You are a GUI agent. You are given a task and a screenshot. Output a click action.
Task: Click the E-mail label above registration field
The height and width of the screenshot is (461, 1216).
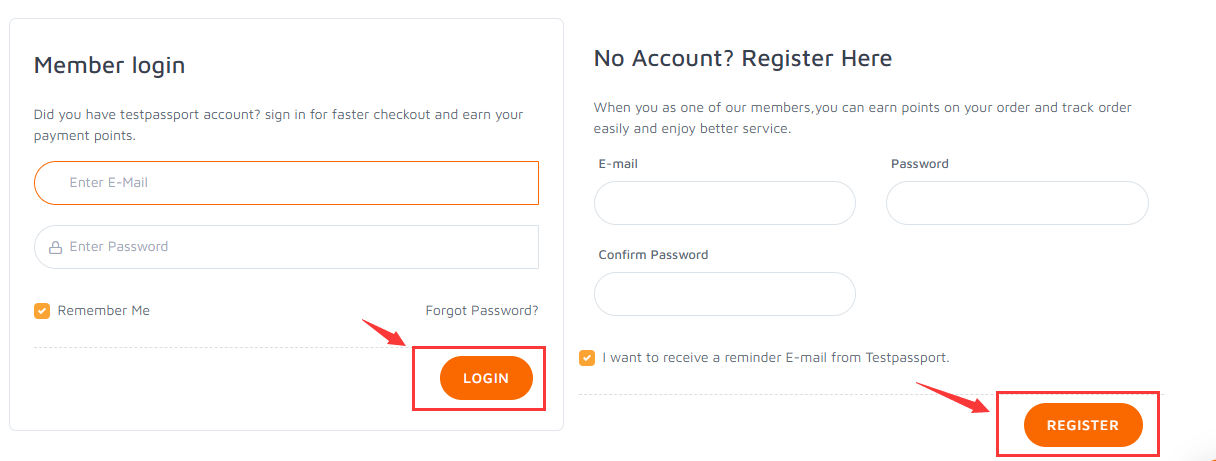click(618, 164)
